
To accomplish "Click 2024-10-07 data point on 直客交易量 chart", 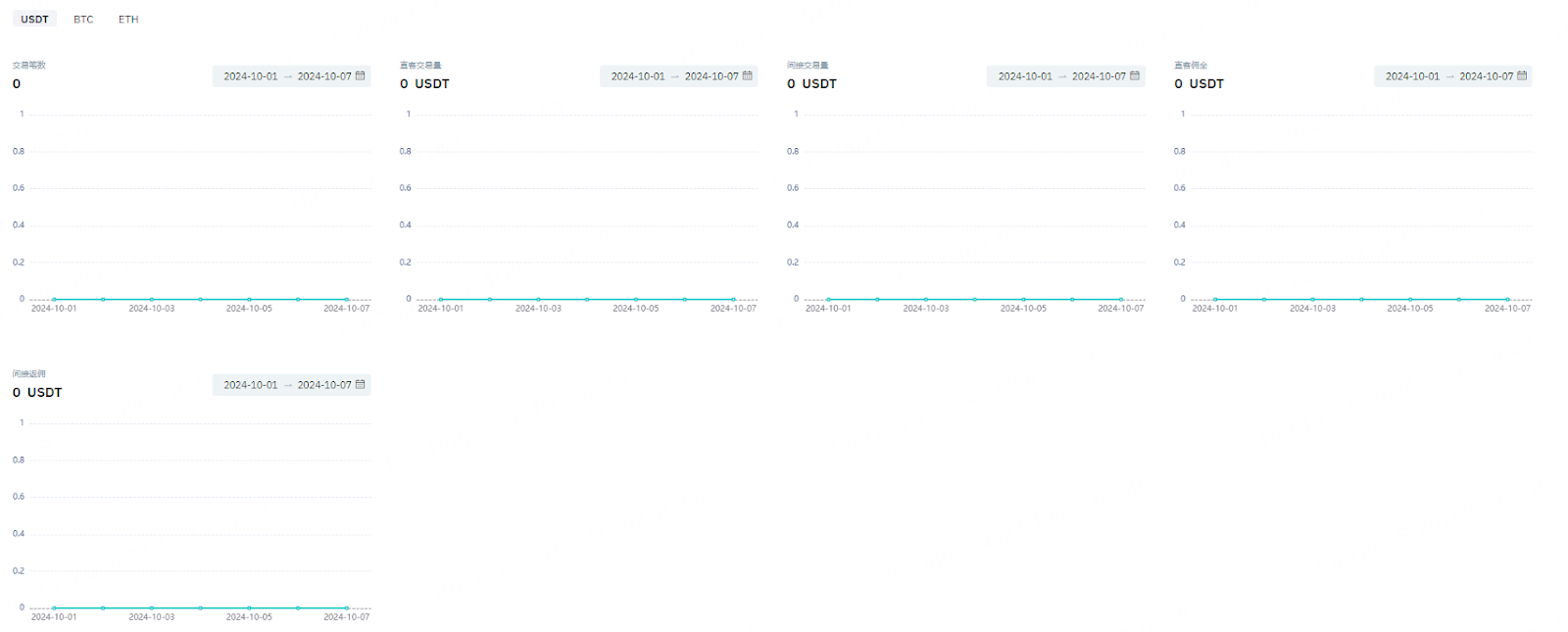I will (x=733, y=299).
